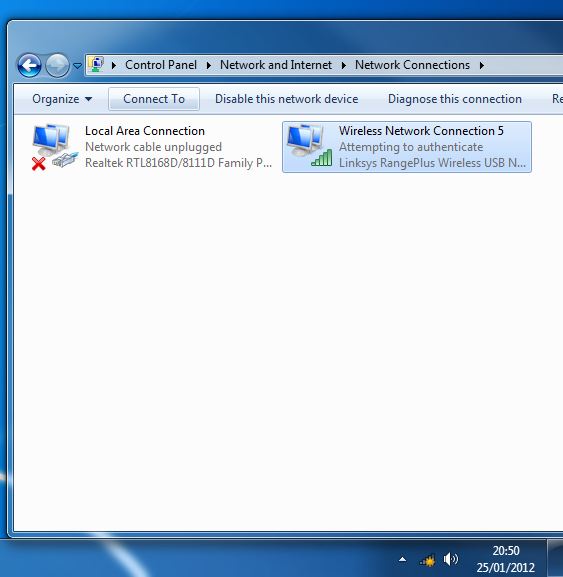Expand the arrow after Control Panel breadcrumb
Viewport: 563px width, 577px height.
point(209,66)
